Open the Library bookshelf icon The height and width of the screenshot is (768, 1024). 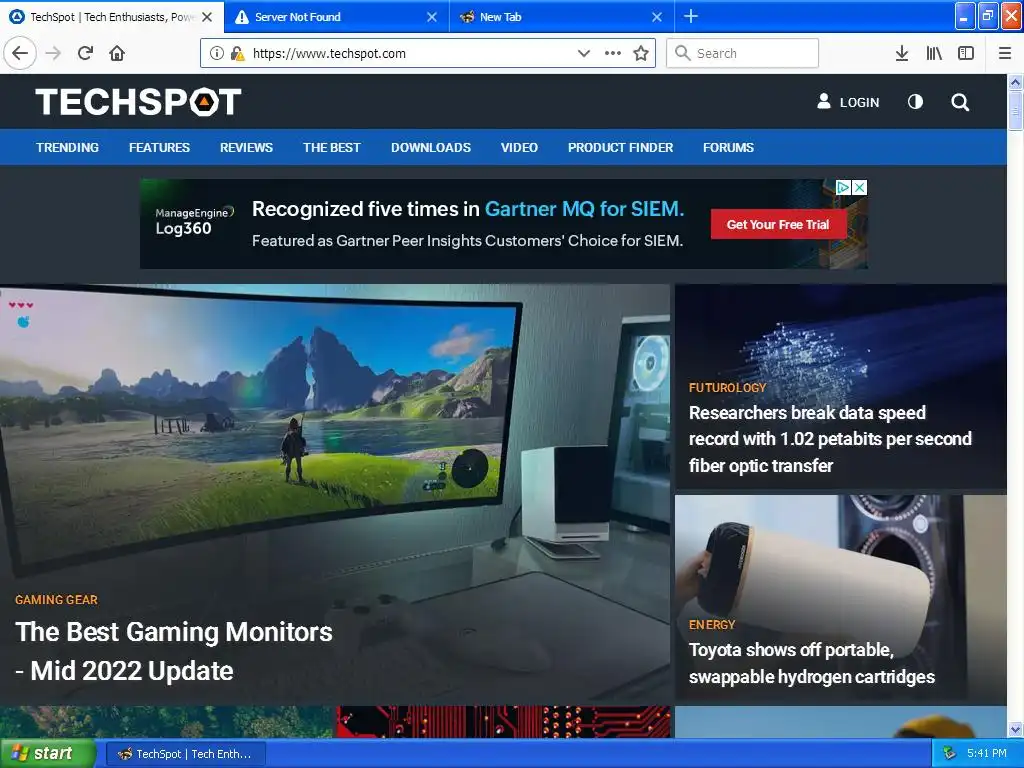934,53
